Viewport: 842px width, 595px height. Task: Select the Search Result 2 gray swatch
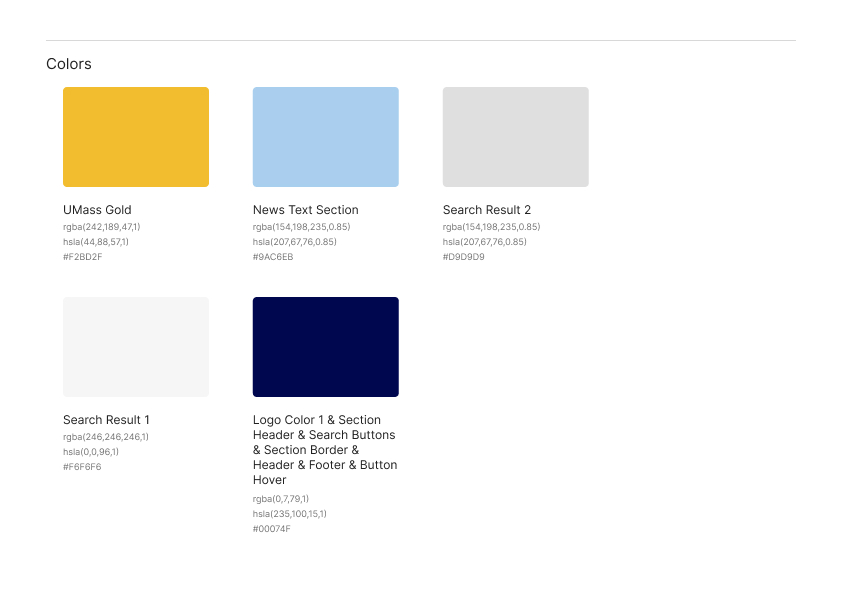(516, 137)
